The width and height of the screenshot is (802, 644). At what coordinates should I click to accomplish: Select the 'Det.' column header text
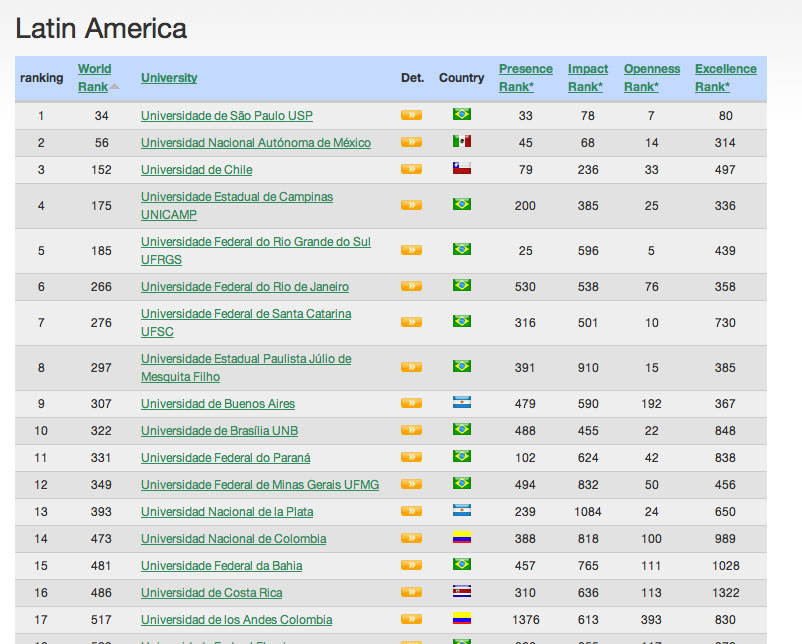(412, 78)
